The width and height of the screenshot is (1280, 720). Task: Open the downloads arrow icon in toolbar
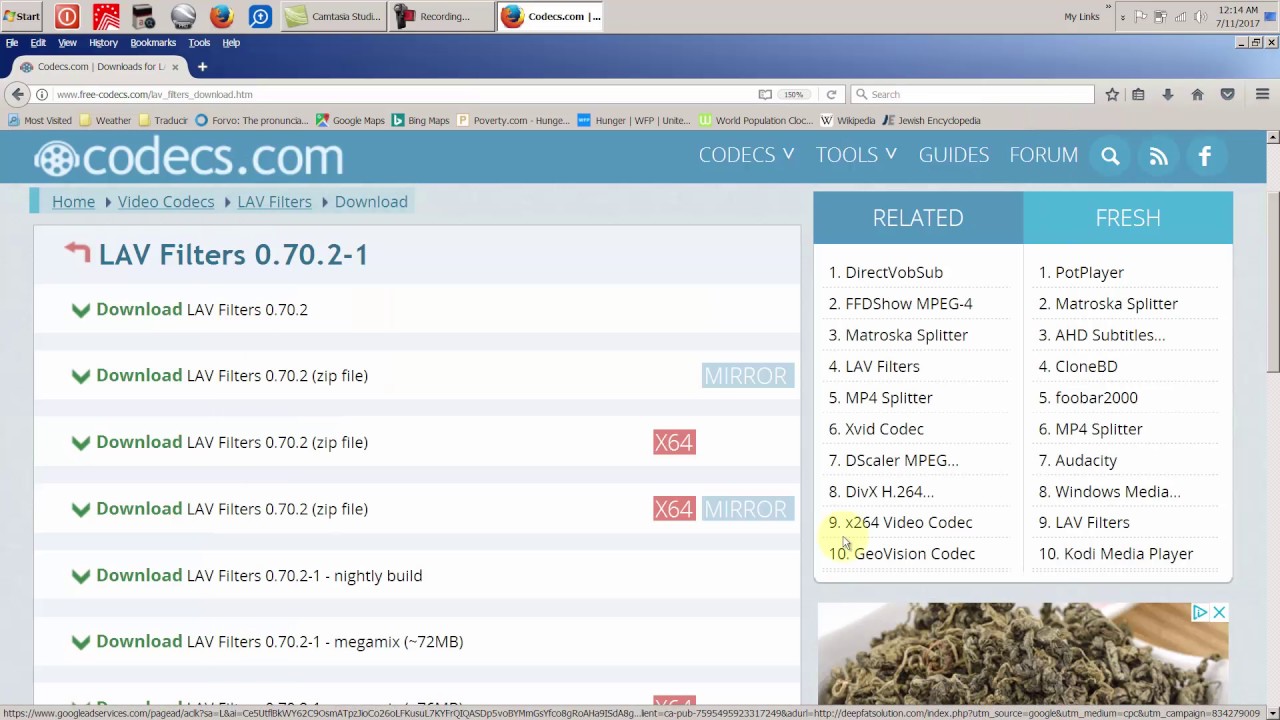point(1167,94)
